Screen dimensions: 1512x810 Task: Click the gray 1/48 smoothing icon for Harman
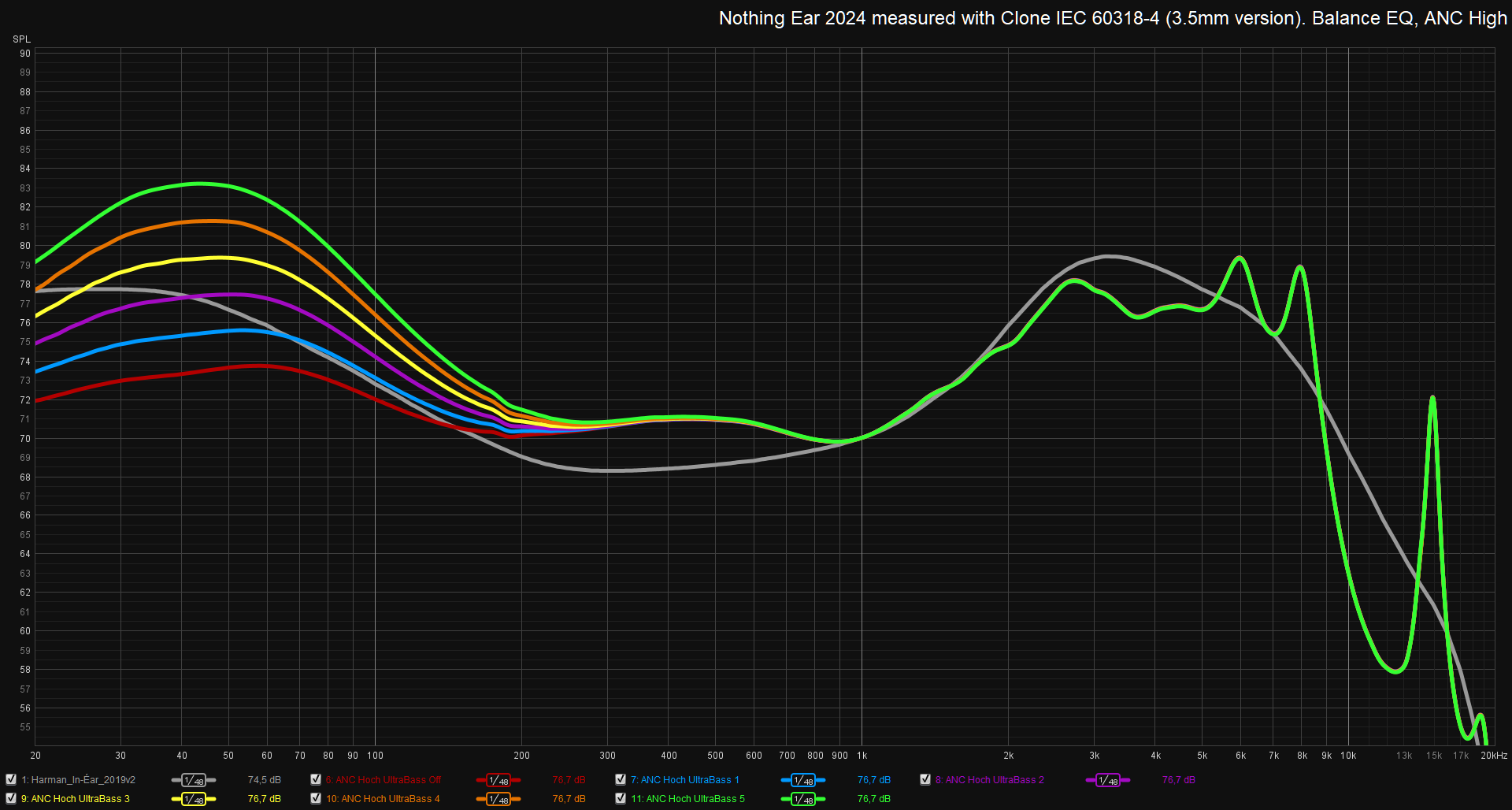pos(194,780)
